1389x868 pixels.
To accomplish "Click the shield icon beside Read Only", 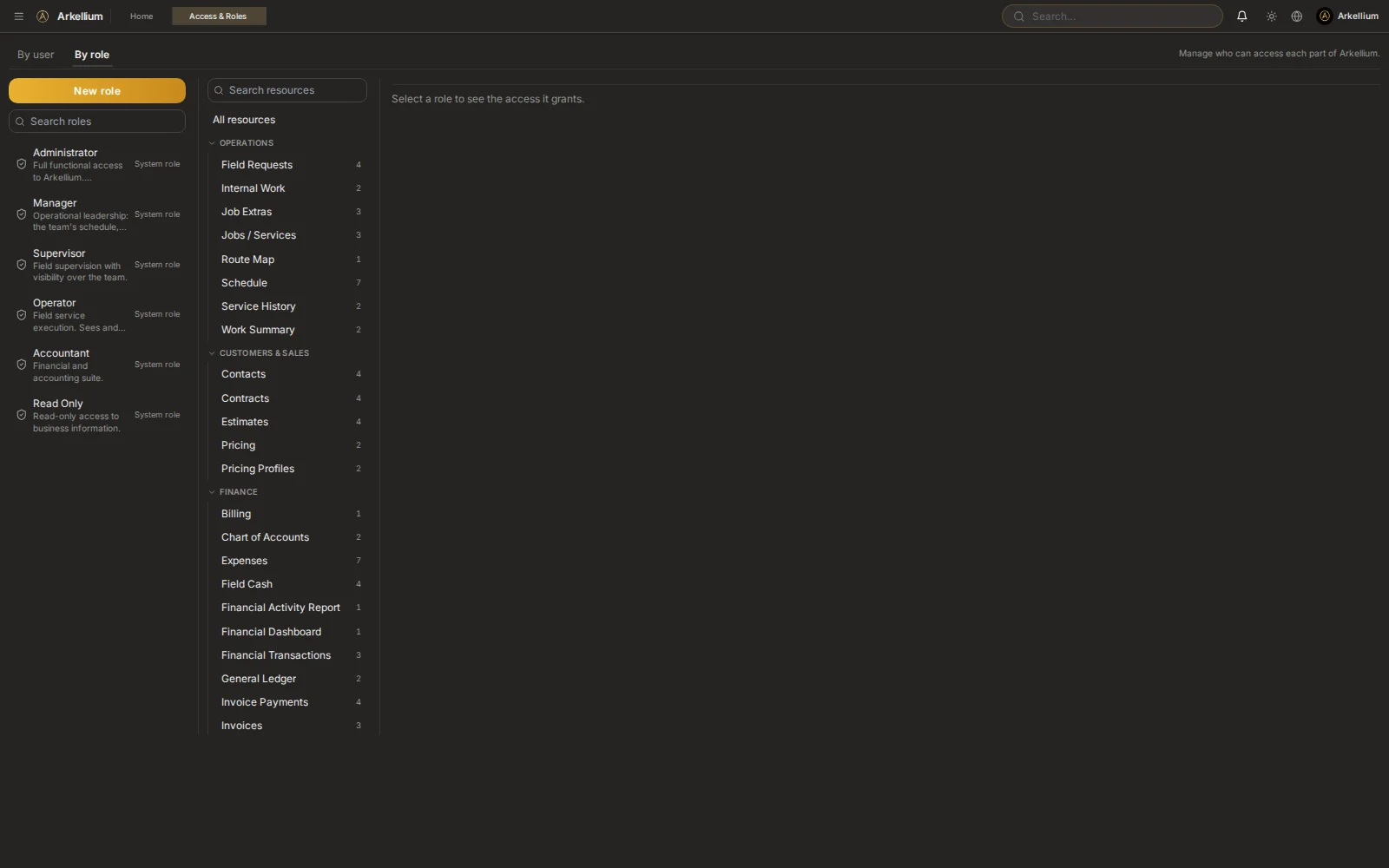I will (x=22, y=415).
